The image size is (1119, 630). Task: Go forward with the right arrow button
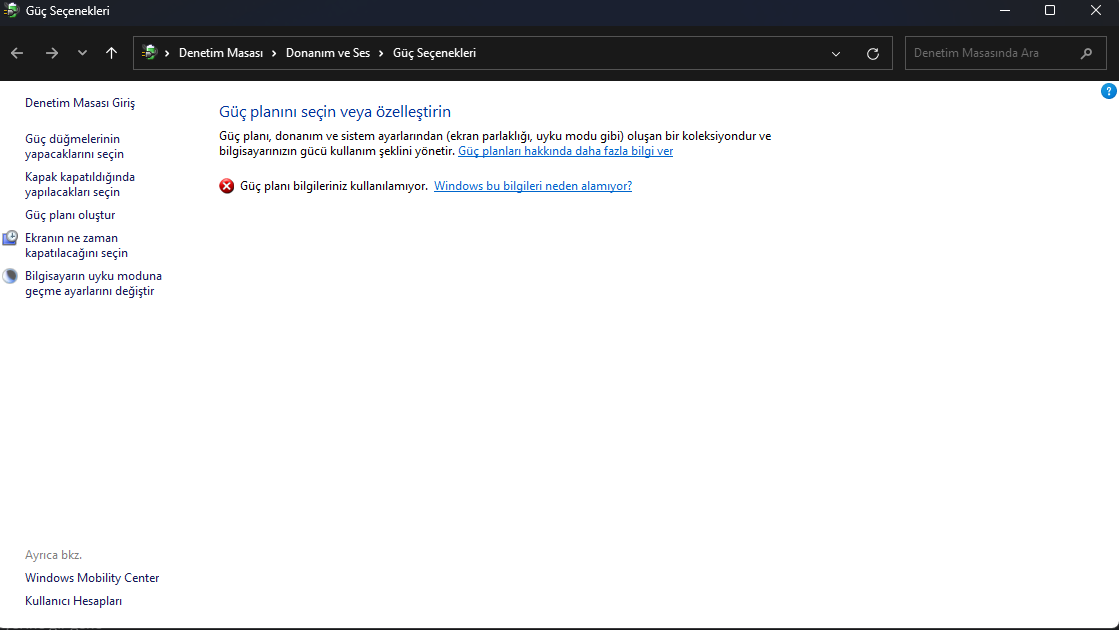coord(51,53)
